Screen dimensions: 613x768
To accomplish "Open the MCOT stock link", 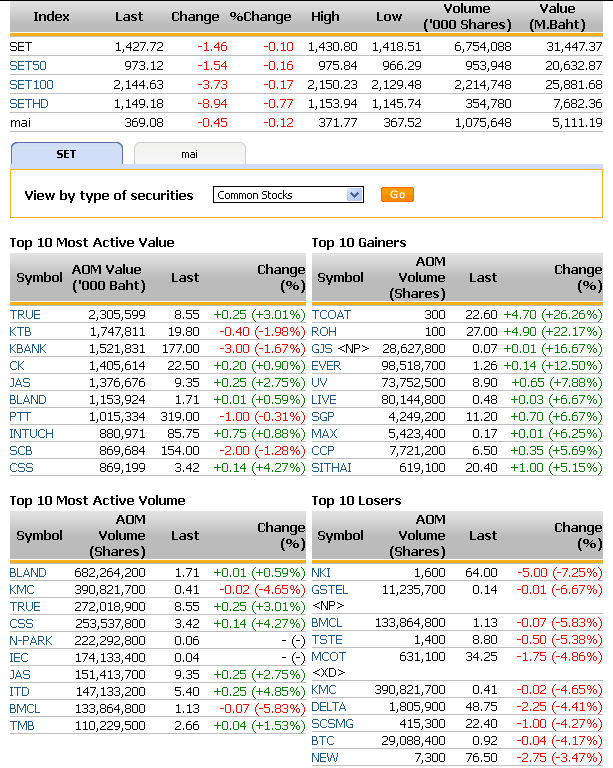I will [x=328, y=657].
